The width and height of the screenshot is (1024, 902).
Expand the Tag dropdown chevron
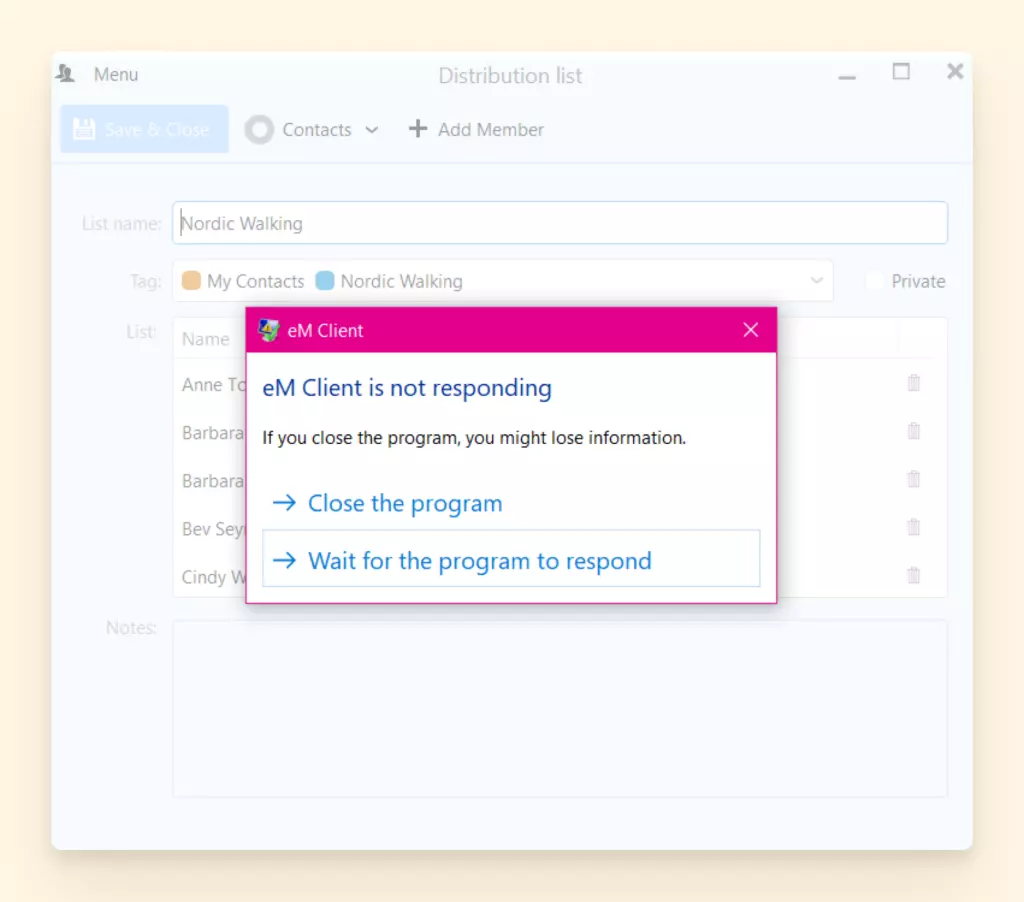point(816,281)
